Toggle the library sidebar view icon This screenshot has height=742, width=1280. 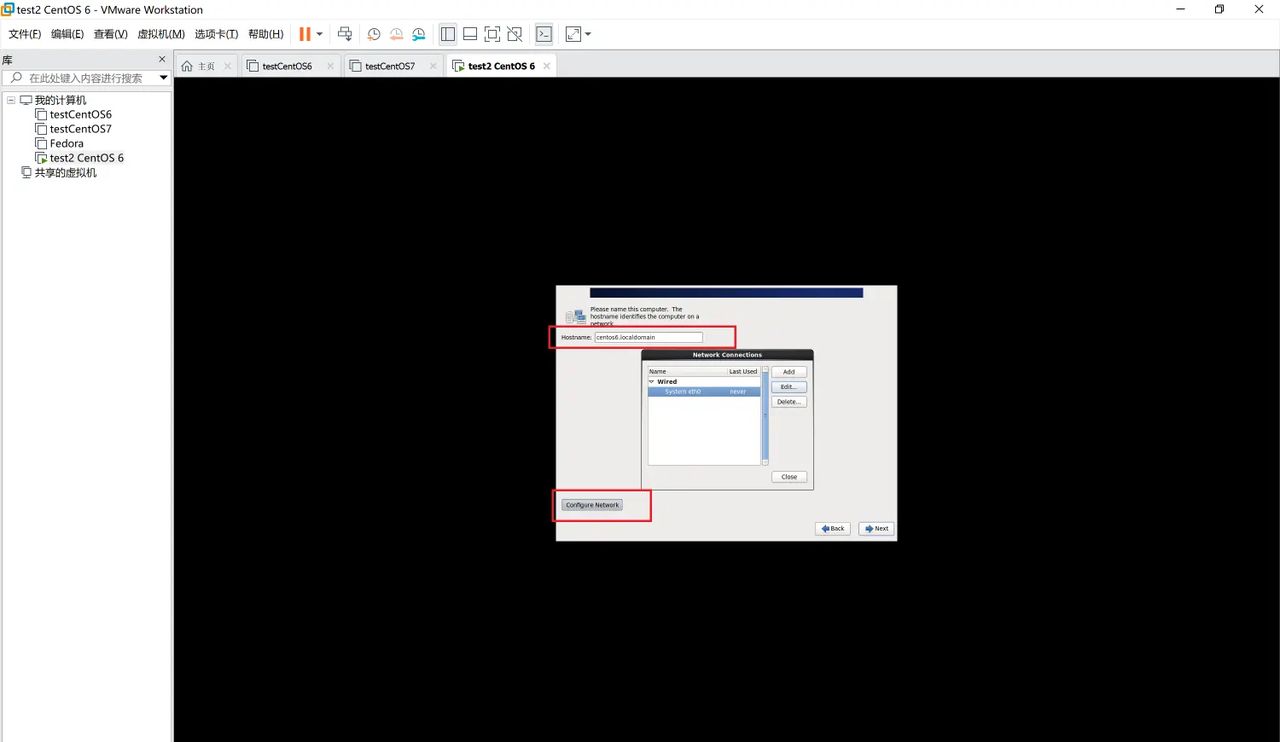click(447, 34)
